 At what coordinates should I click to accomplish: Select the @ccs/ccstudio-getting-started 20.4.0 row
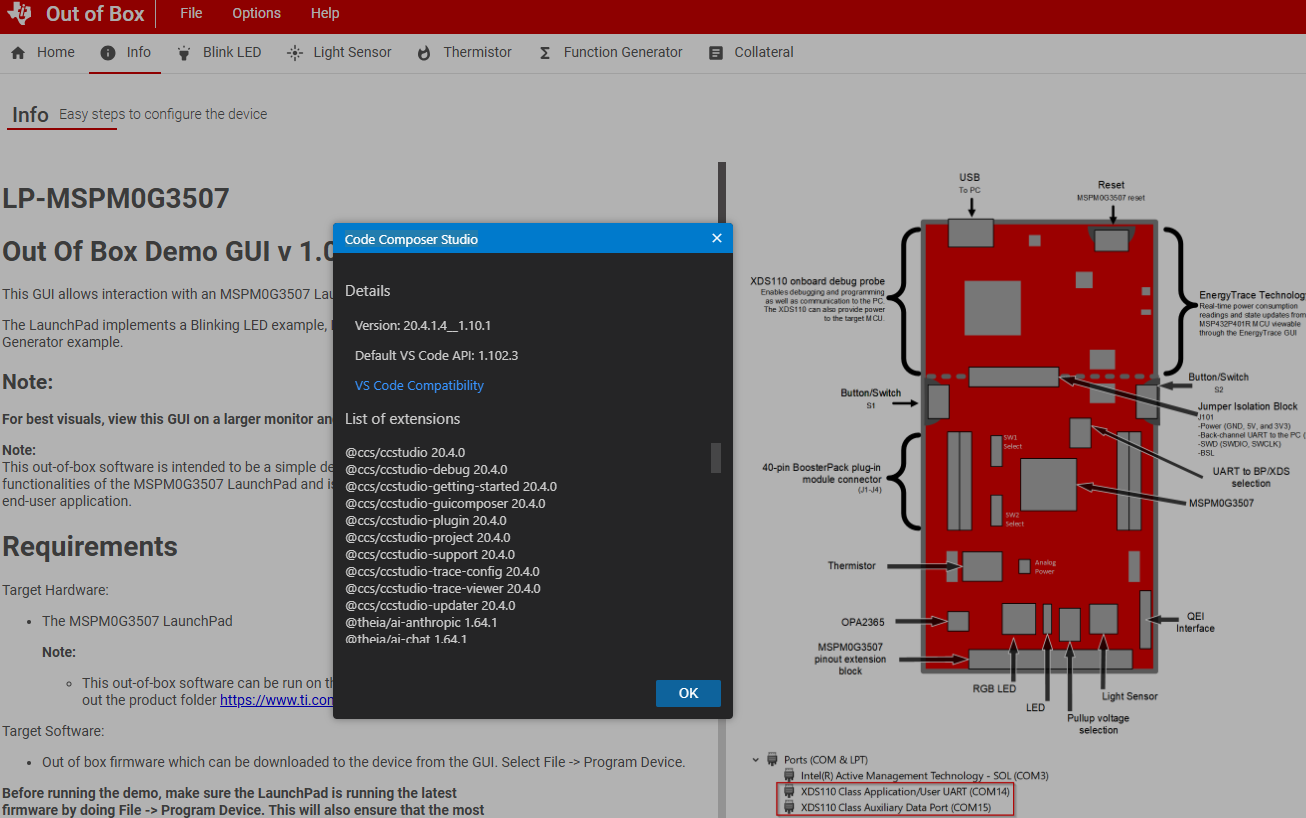pos(451,486)
